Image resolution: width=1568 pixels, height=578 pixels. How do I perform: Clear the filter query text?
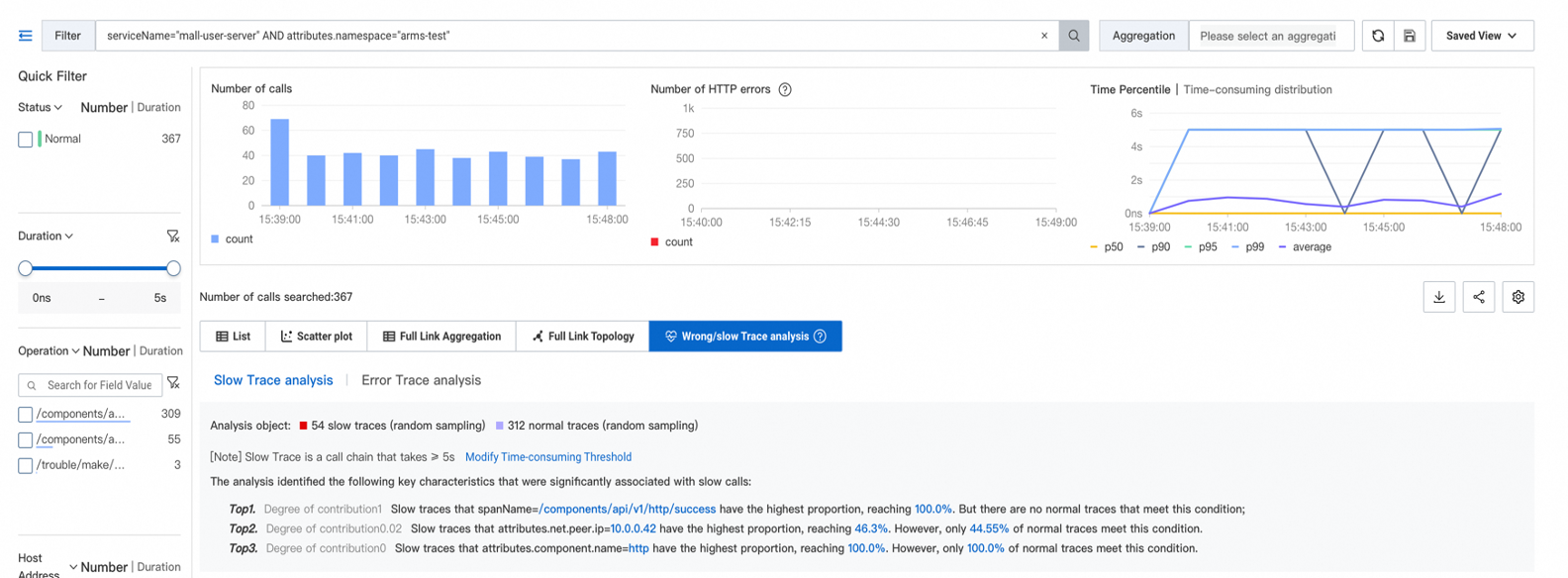[1043, 36]
